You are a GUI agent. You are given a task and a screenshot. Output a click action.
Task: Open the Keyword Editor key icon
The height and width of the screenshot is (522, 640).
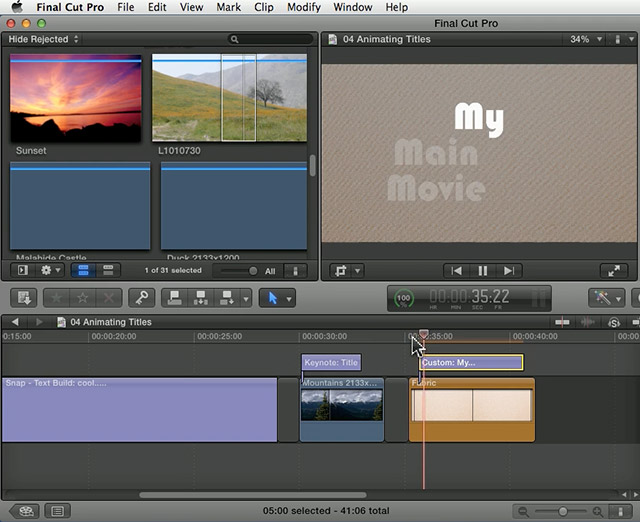coord(142,298)
